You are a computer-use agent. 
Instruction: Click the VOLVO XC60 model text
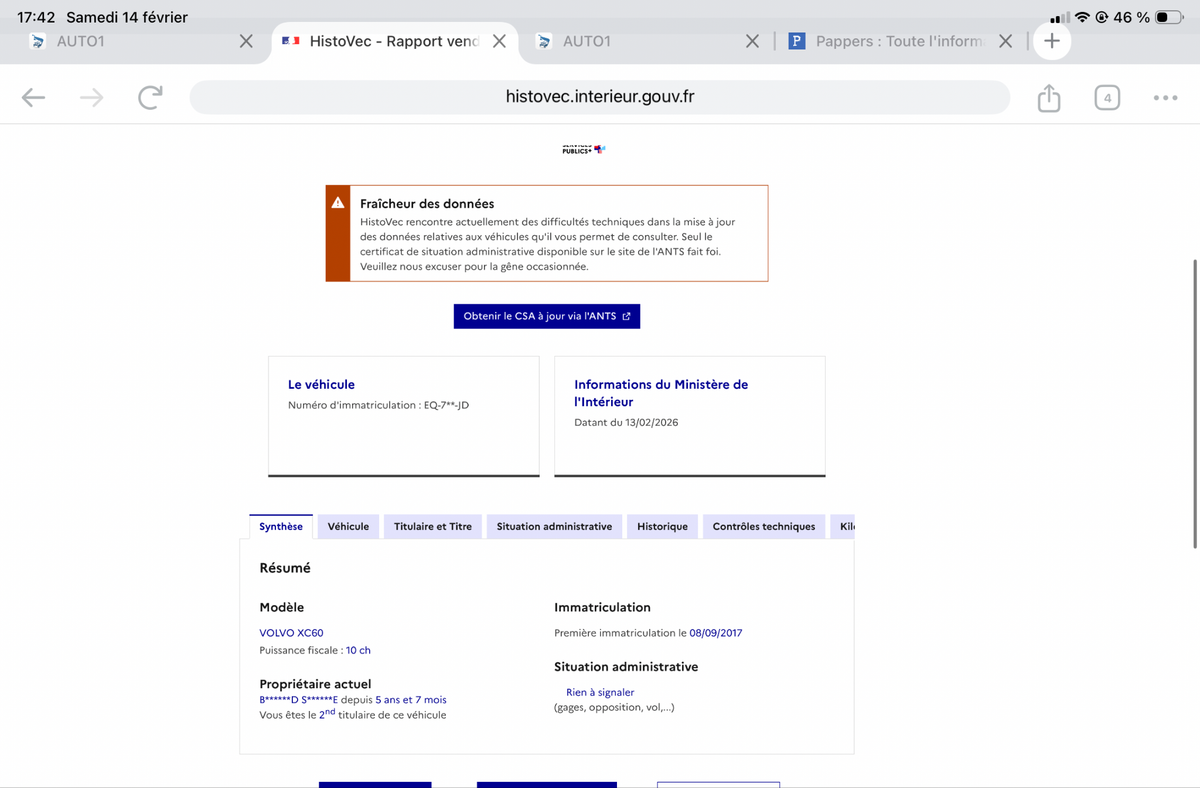tap(291, 633)
